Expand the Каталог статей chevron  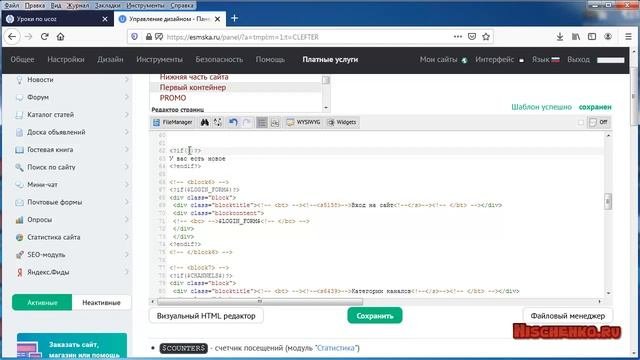coord(126,115)
